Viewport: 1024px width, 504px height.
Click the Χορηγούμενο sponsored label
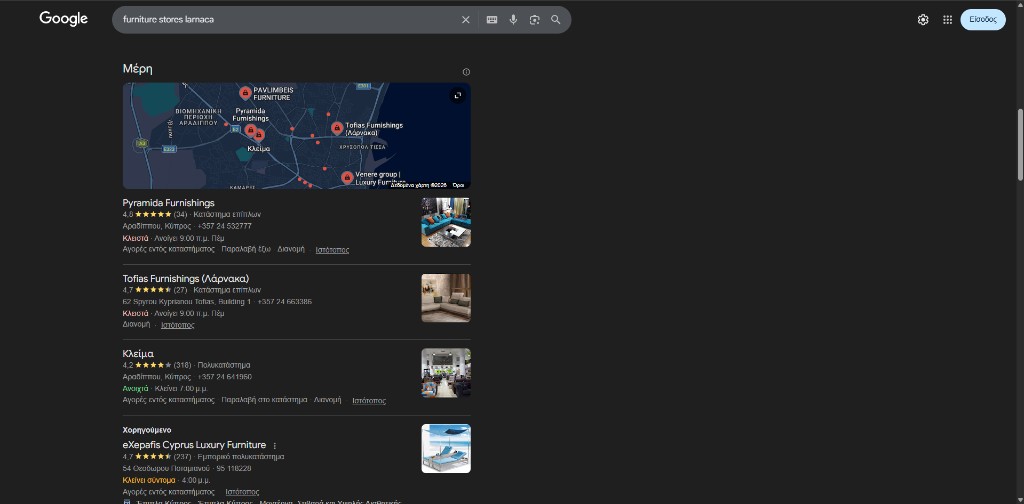147,430
